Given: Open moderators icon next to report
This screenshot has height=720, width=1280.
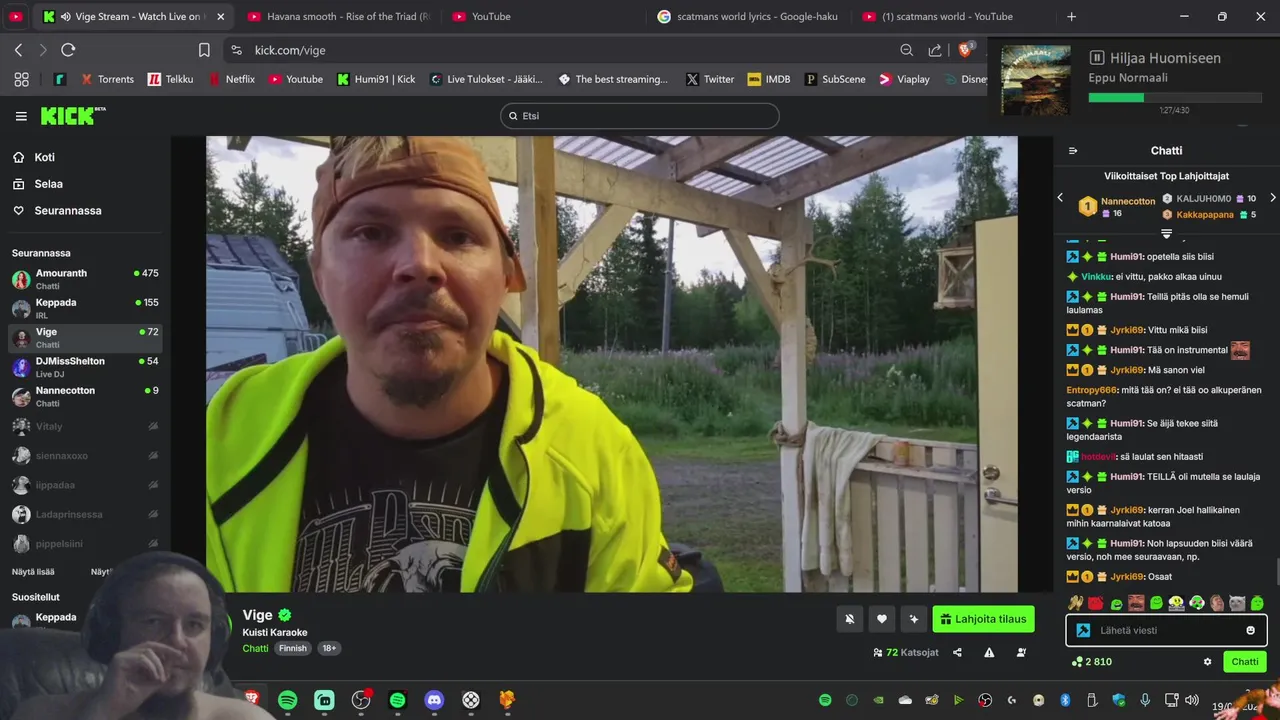Looking at the screenshot, I should [1021, 652].
